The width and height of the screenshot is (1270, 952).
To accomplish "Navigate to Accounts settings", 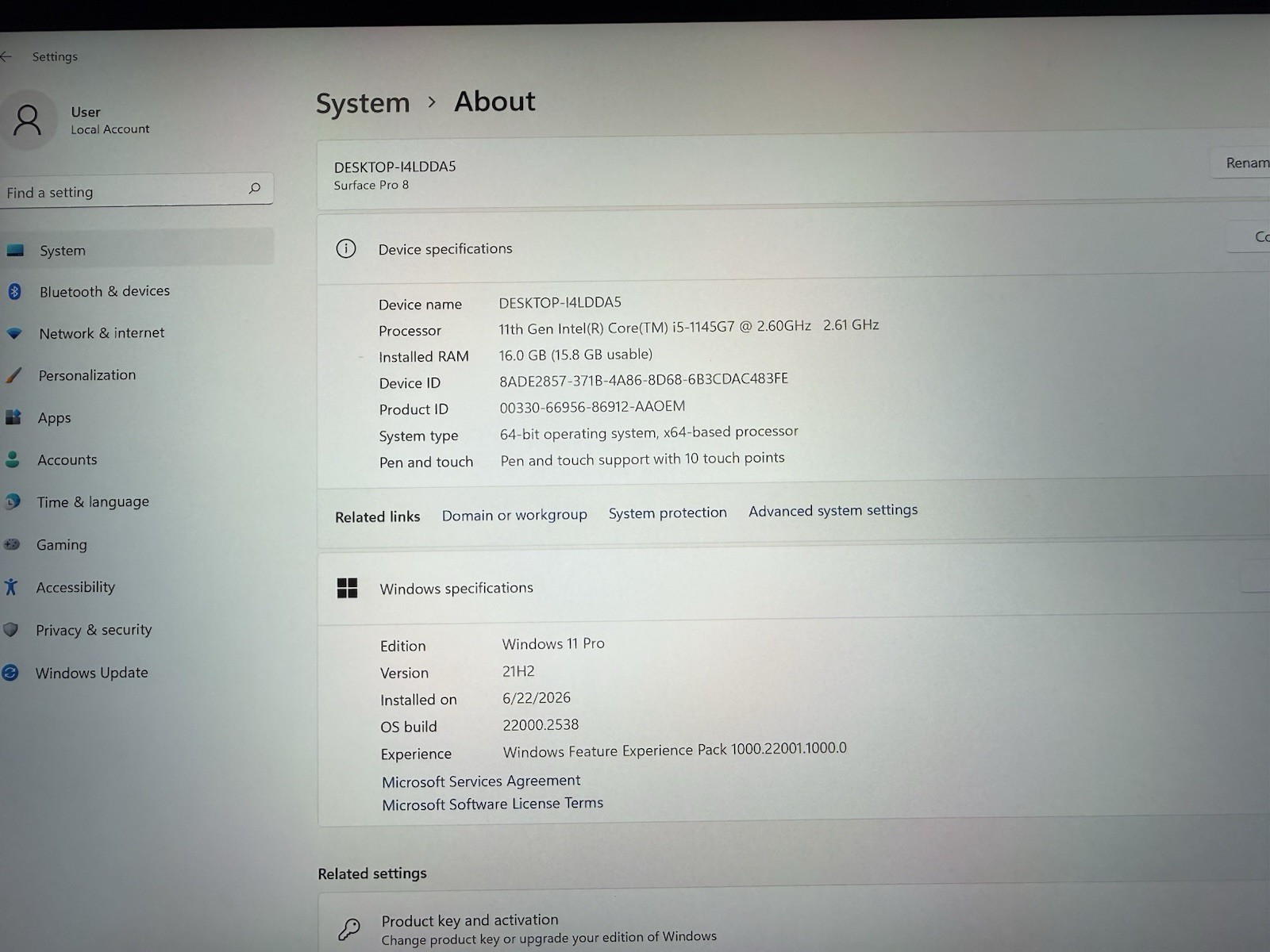I will point(67,460).
